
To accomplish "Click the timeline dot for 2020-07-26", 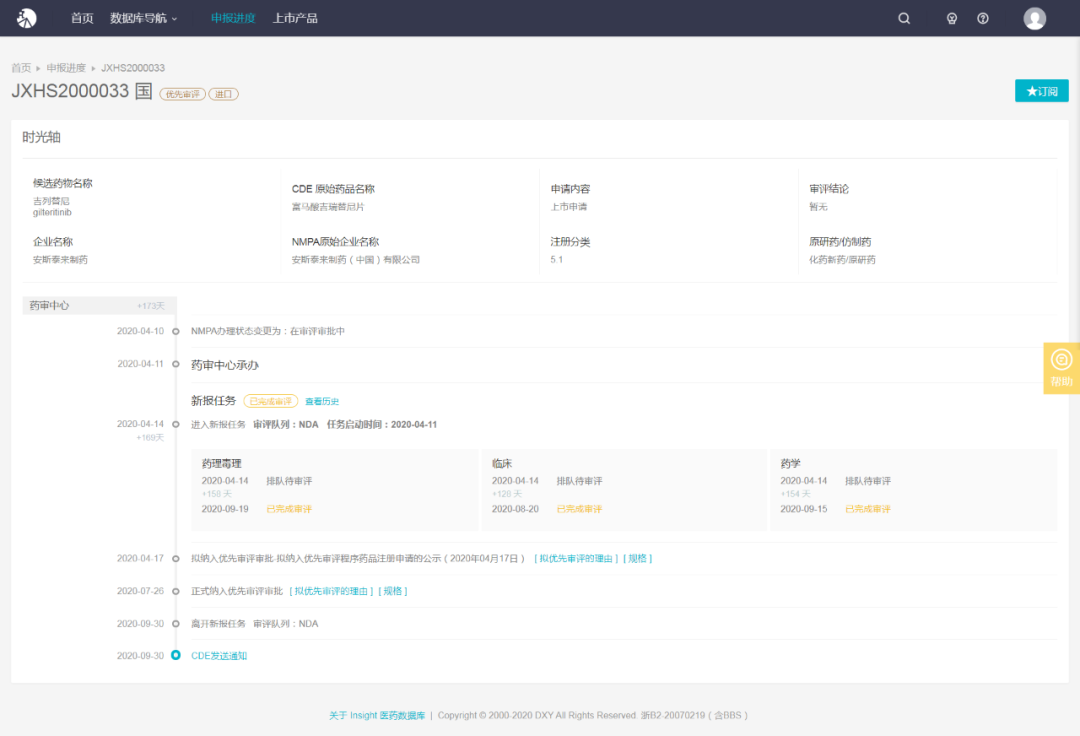I will point(176,591).
